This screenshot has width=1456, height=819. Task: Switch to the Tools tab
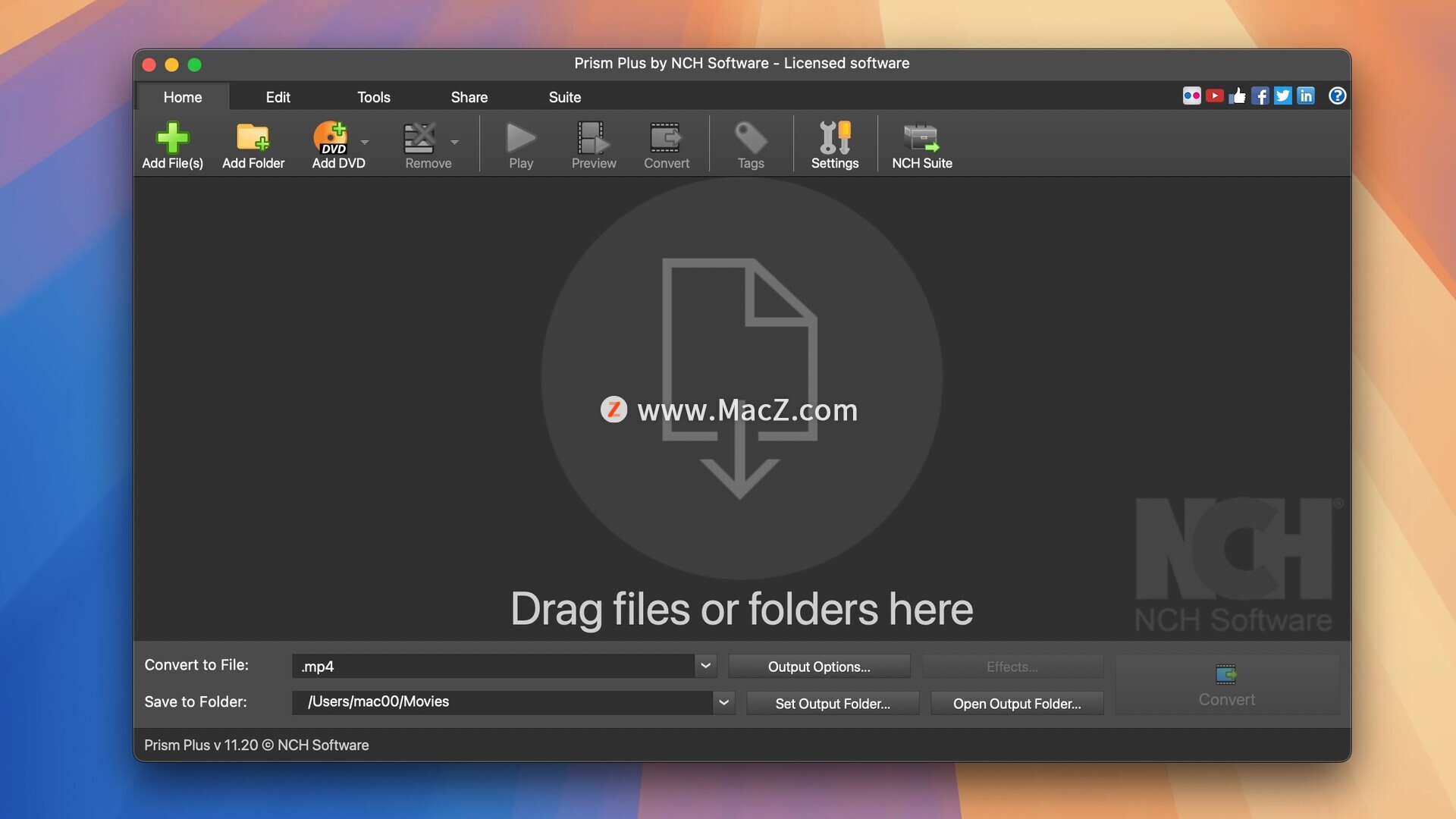tap(373, 97)
